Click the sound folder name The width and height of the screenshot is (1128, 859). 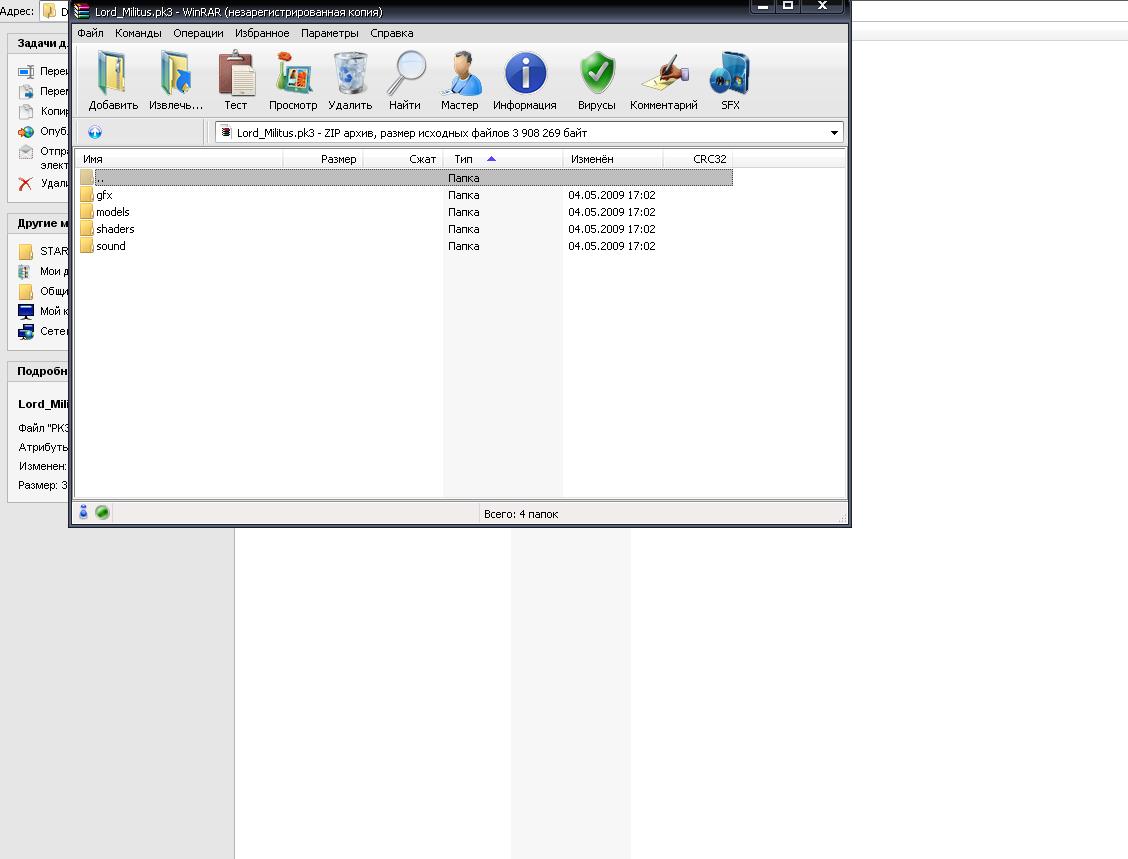click(x=111, y=246)
